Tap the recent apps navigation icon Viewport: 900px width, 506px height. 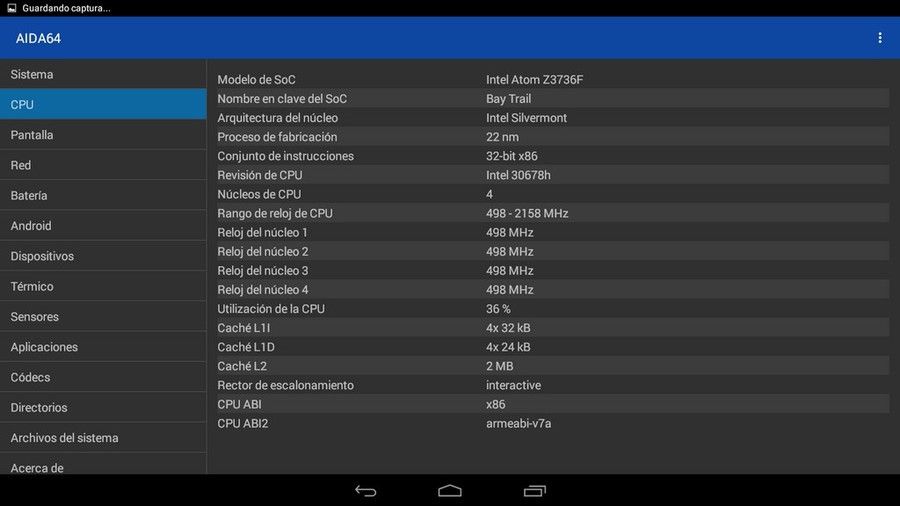pos(534,491)
